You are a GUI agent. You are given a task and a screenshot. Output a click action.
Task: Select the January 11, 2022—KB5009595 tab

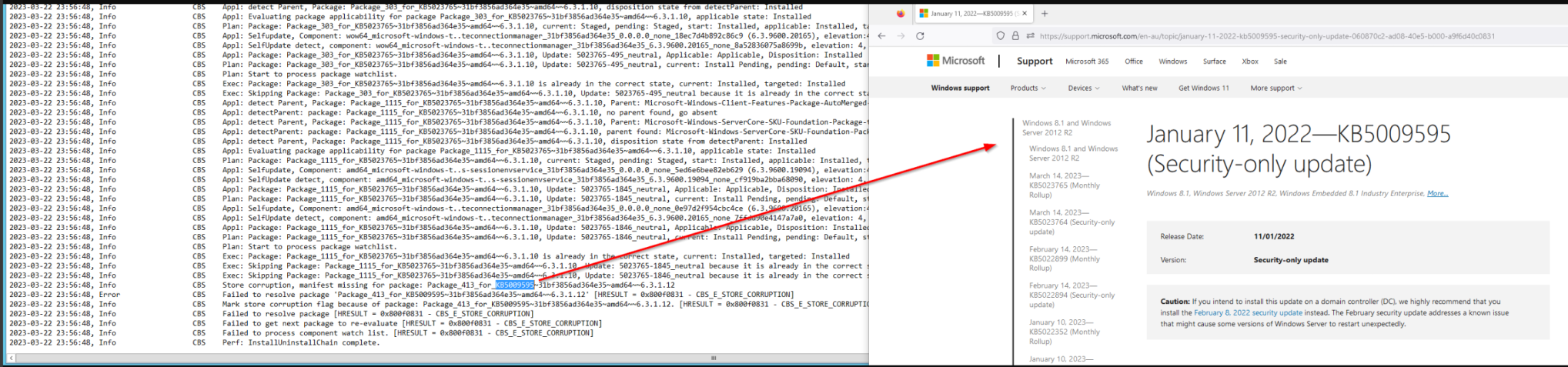[x=974, y=13]
